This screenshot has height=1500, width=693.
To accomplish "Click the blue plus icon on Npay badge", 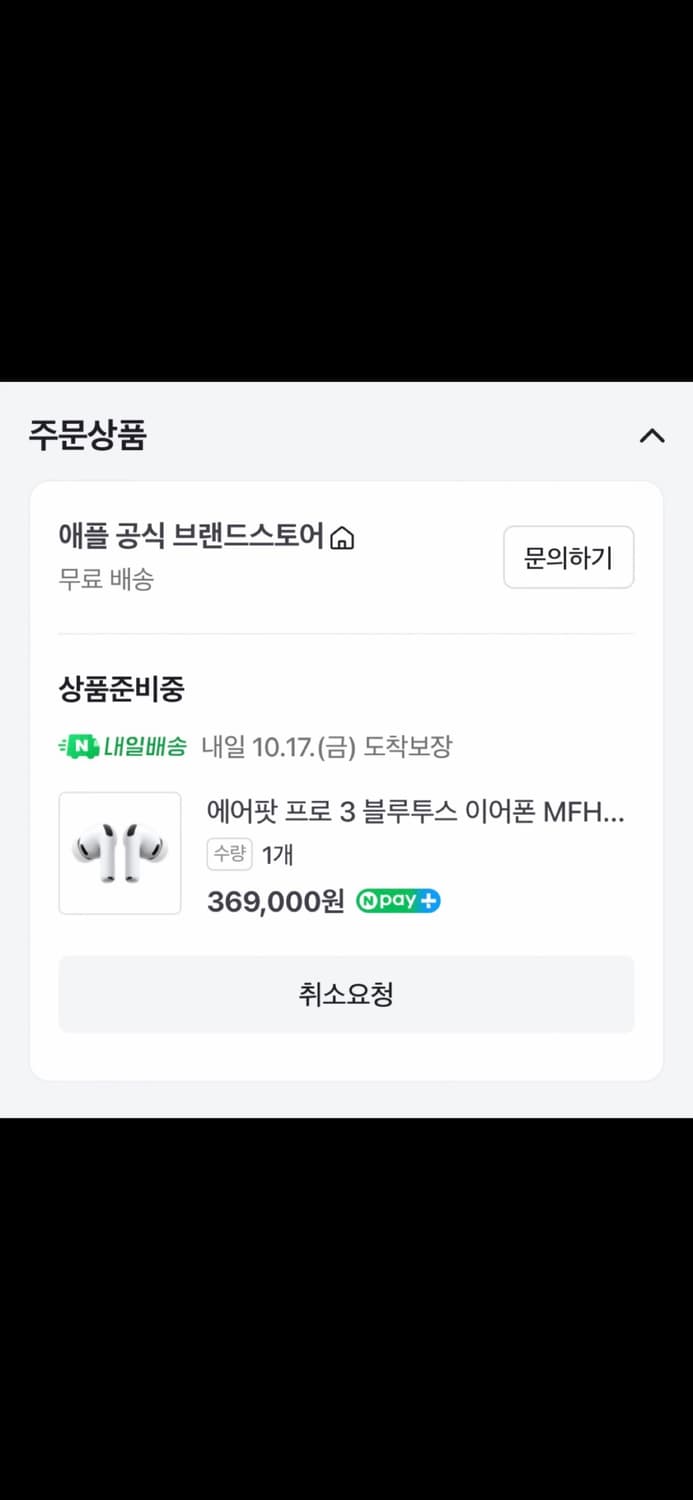I will pyautogui.click(x=429, y=901).
